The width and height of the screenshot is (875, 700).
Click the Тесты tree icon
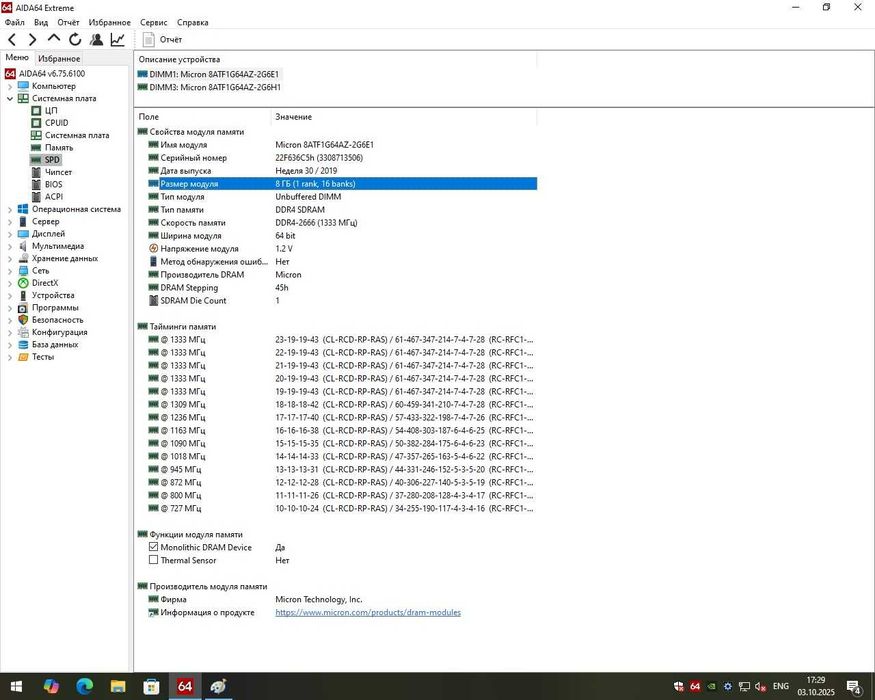pyautogui.click(x=23, y=357)
